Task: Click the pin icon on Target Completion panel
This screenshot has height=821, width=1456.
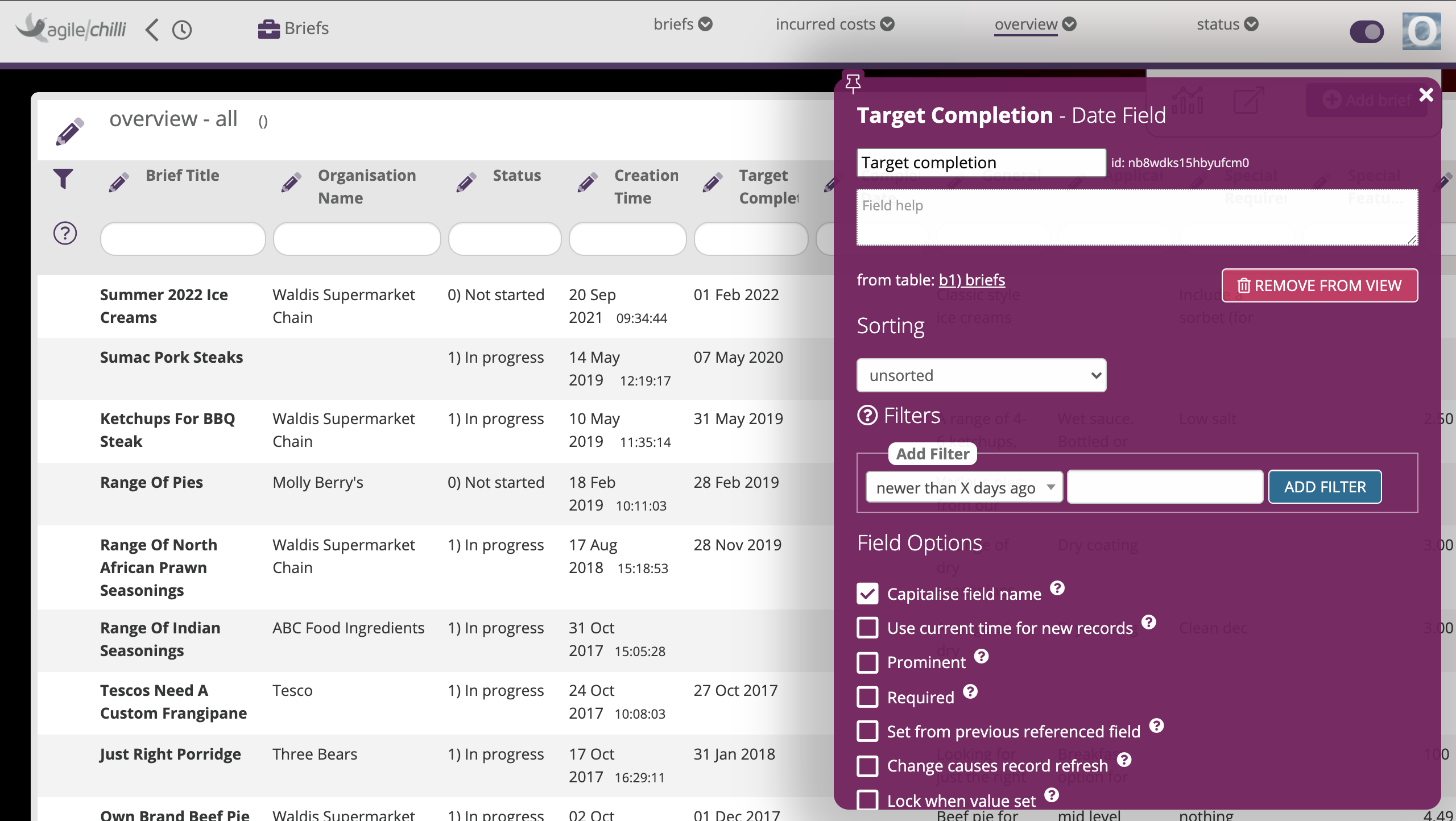Action: pos(853,83)
